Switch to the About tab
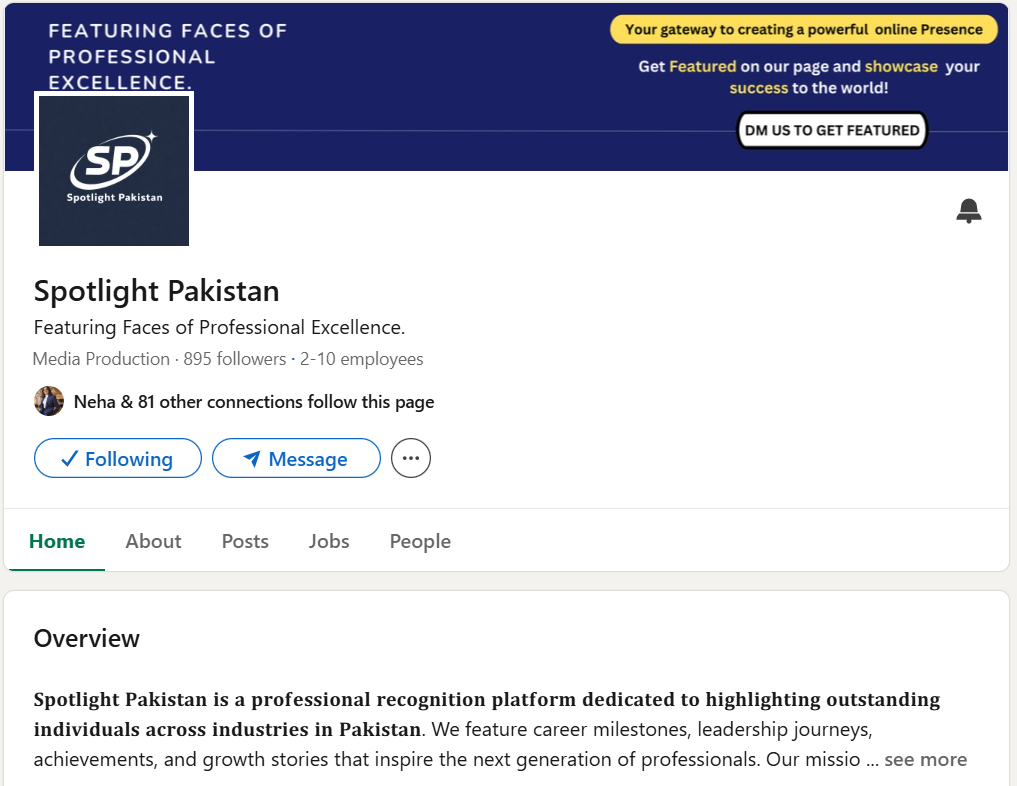The width and height of the screenshot is (1017, 786). tap(153, 541)
